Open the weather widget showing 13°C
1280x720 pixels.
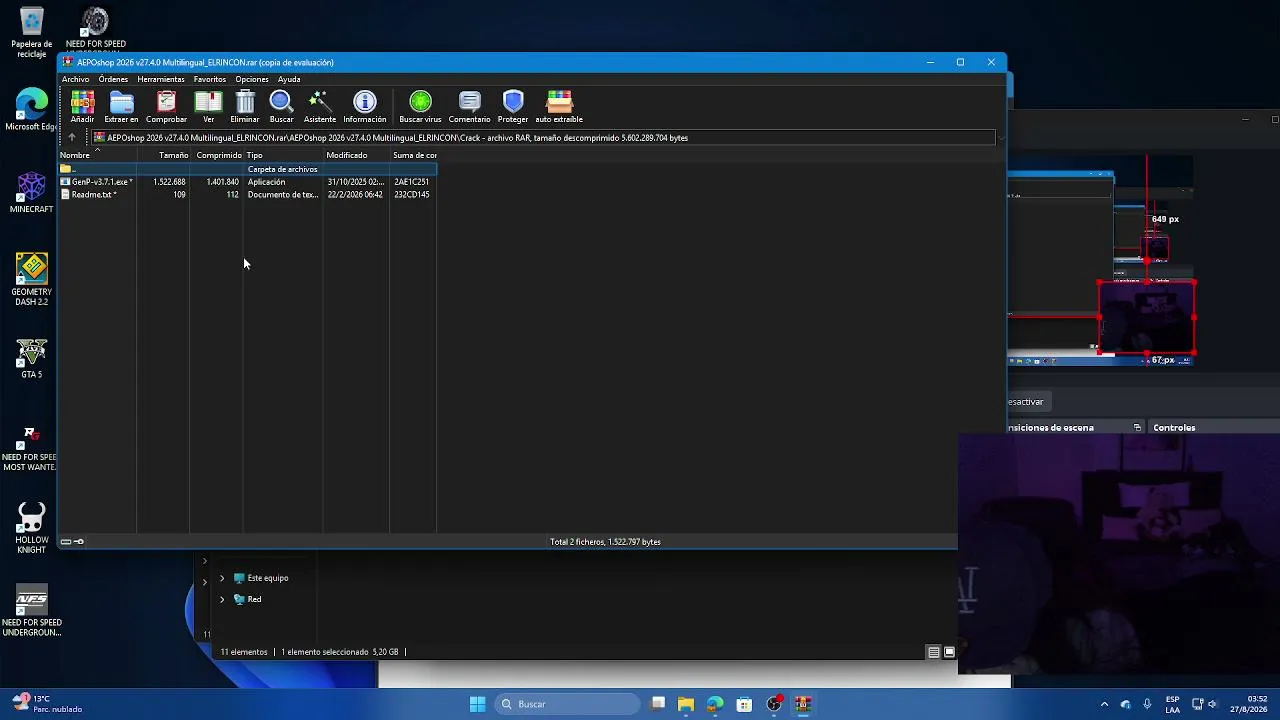coord(48,704)
